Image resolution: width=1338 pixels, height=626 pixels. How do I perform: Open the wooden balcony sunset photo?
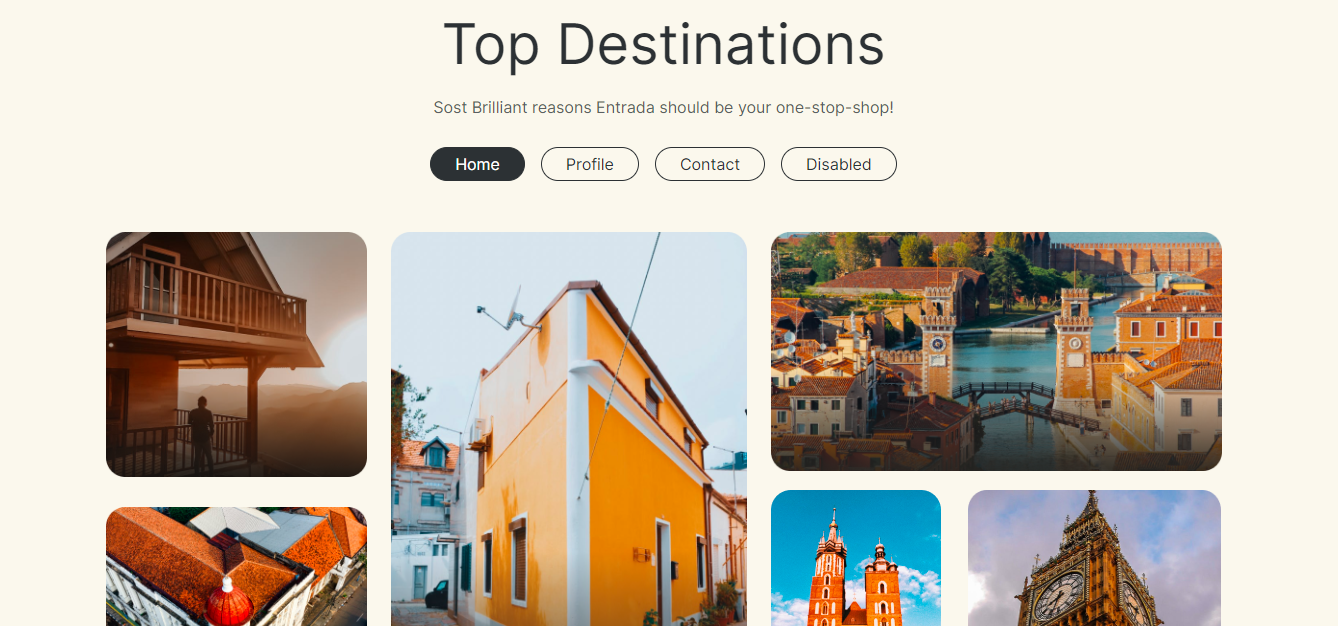(x=236, y=354)
